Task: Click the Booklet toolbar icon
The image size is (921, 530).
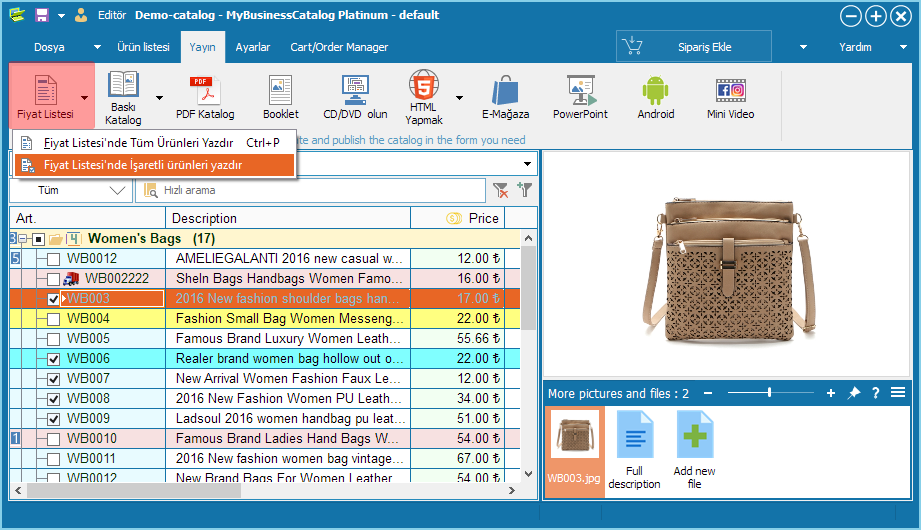Action: click(280, 98)
